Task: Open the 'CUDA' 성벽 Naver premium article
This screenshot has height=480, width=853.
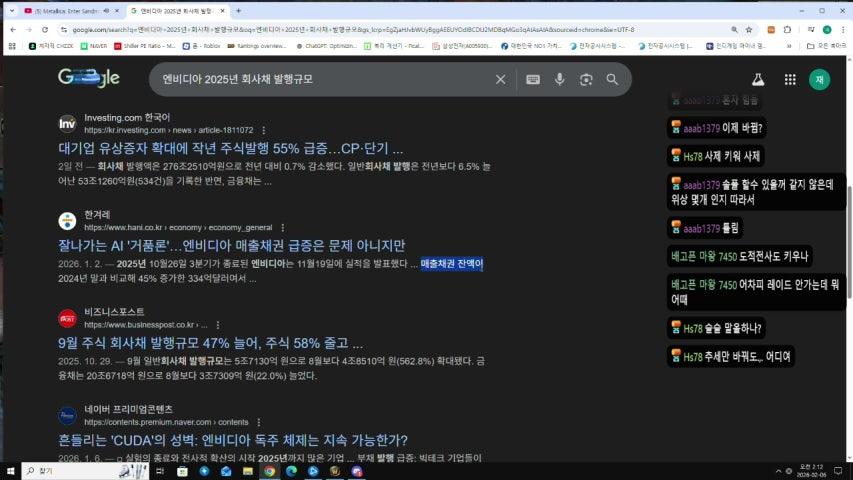Action: click(x=232, y=440)
